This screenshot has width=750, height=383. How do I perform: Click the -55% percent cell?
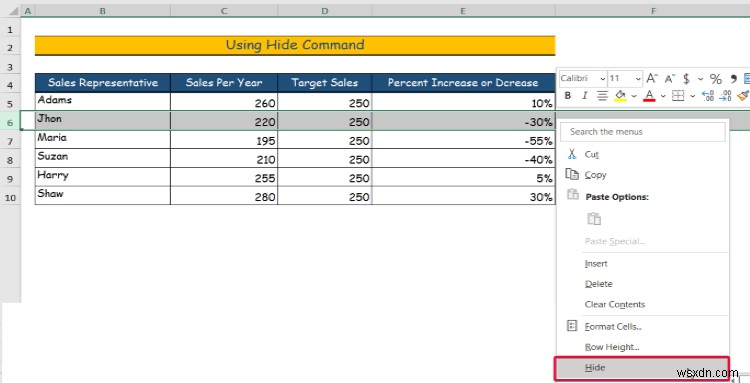coord(463,139)
